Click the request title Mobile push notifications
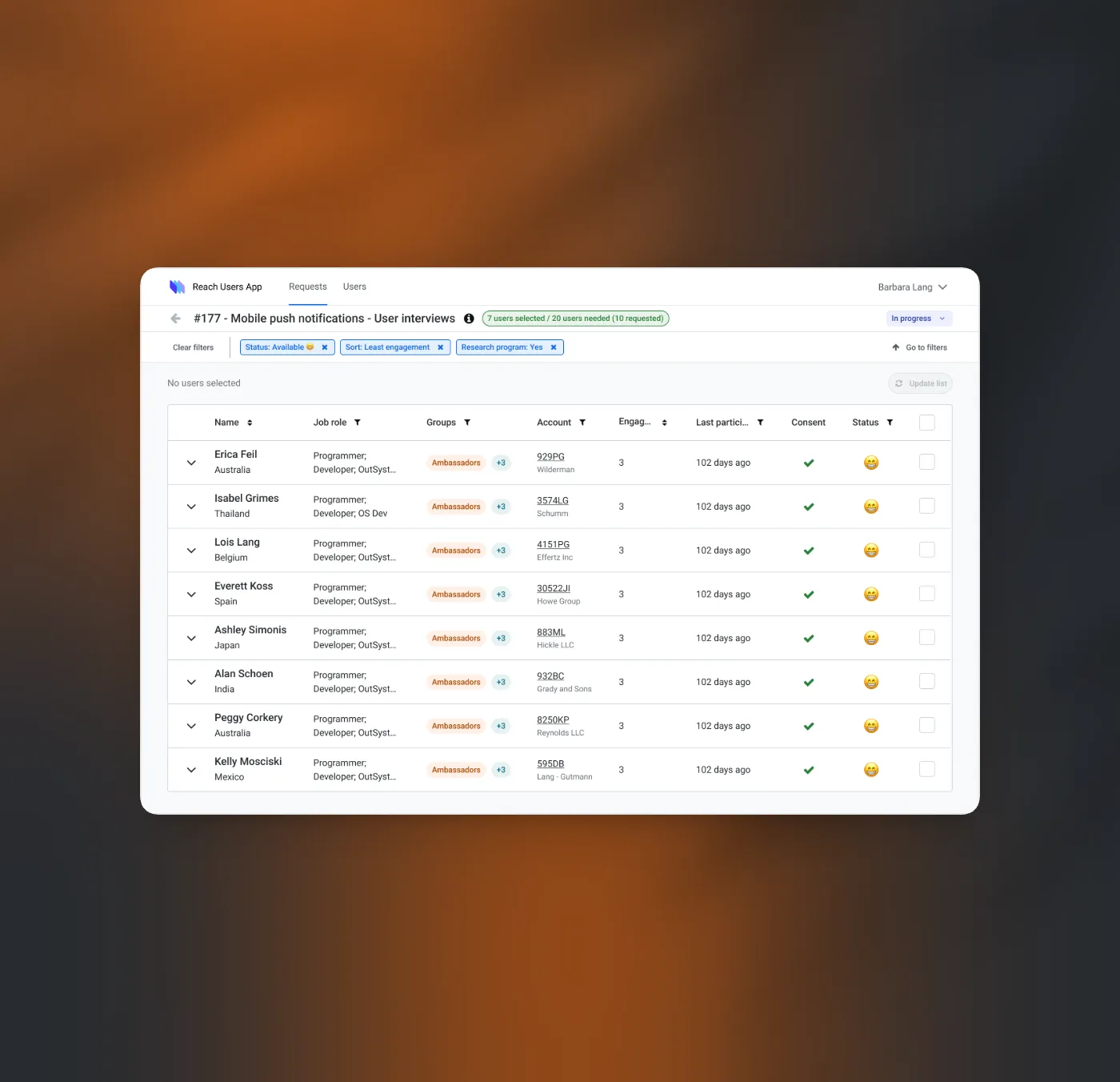Viewport: 1120px width, 1082px height. (324, 319)
